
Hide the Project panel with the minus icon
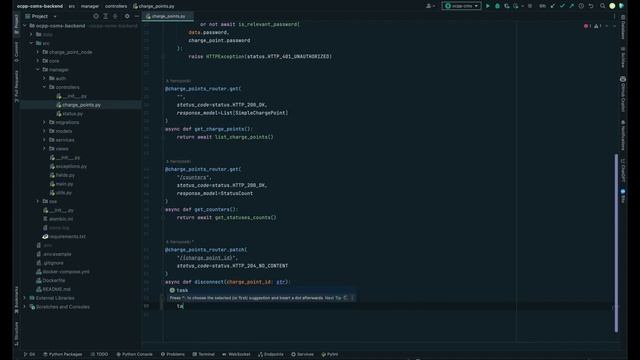pyautogui.click(x=136, y=16)
